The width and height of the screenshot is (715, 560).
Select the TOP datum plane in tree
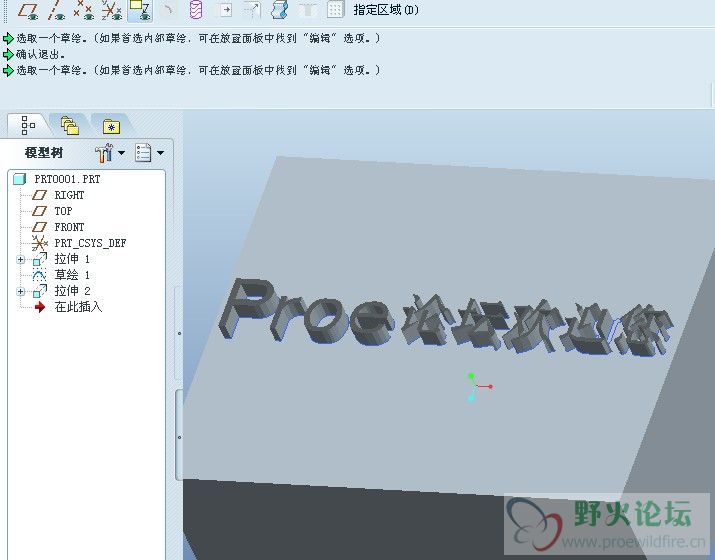[63, 211]
